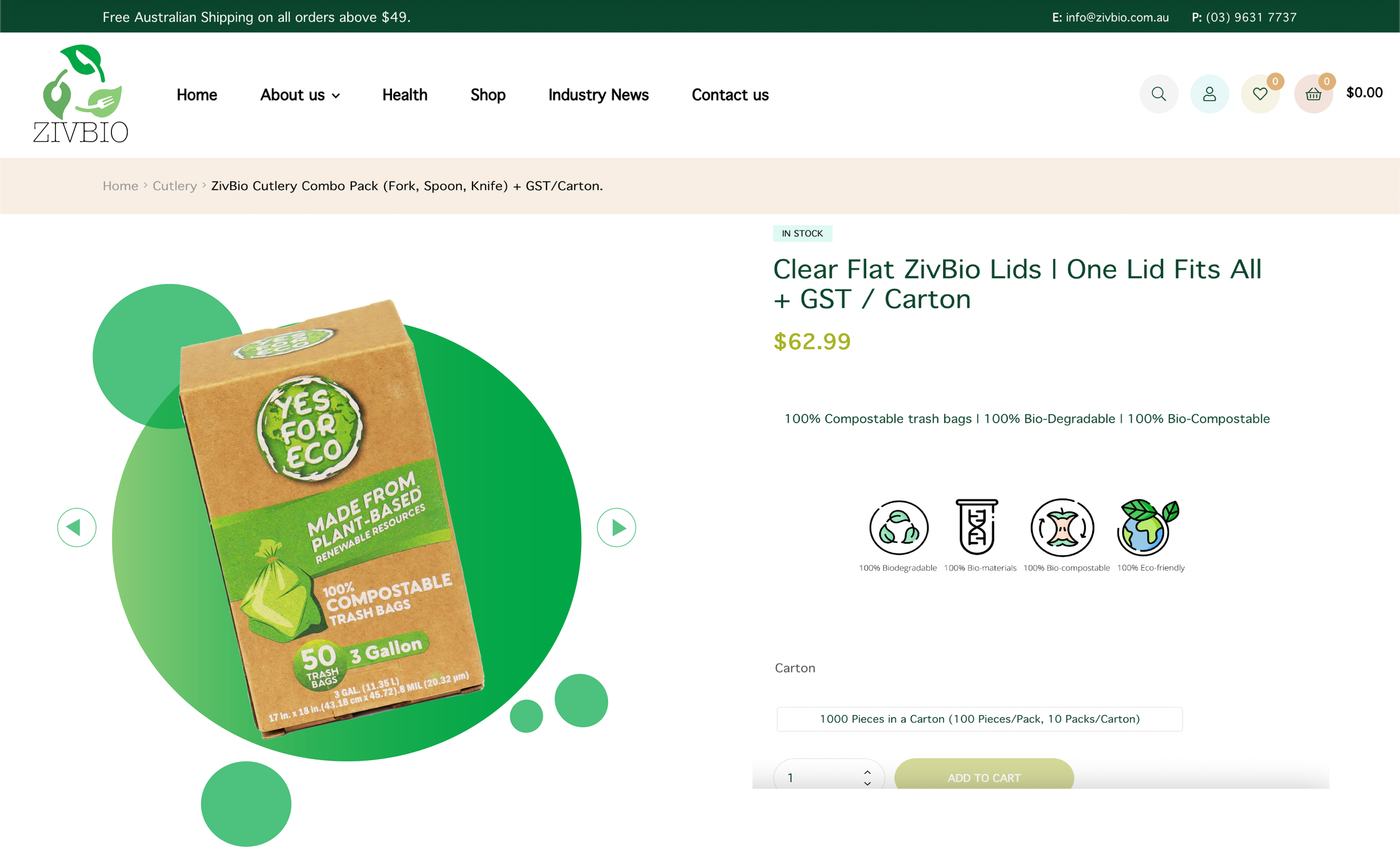Show next product image arrow
1400x847 pixels.
tap(616, 527)
